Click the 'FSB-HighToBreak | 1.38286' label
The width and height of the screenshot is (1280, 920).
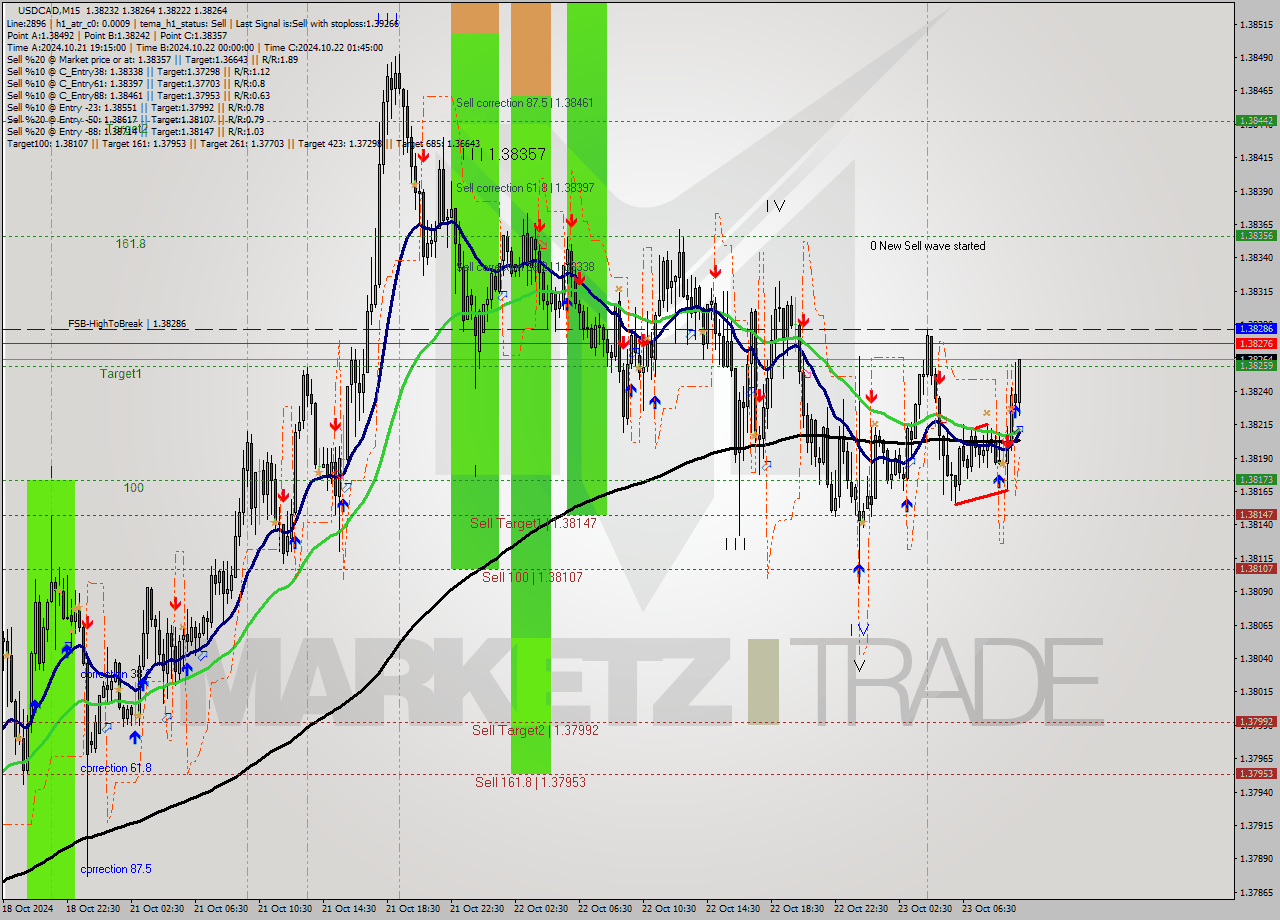(x=127, y=324)
